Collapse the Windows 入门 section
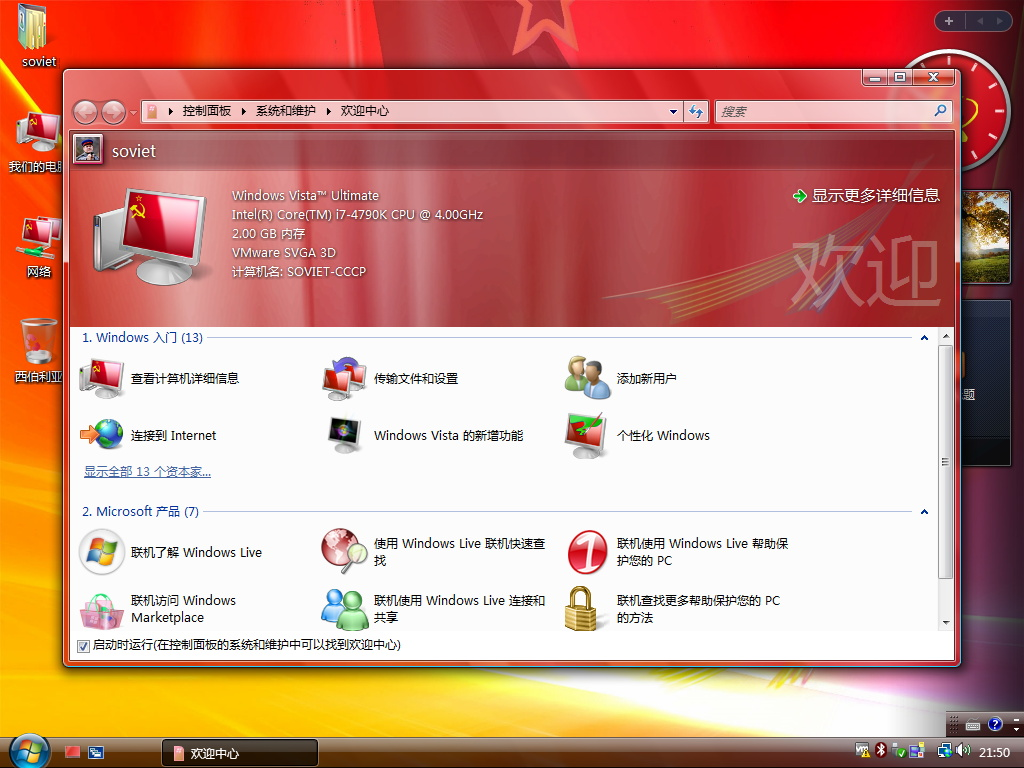 point(923,337)
